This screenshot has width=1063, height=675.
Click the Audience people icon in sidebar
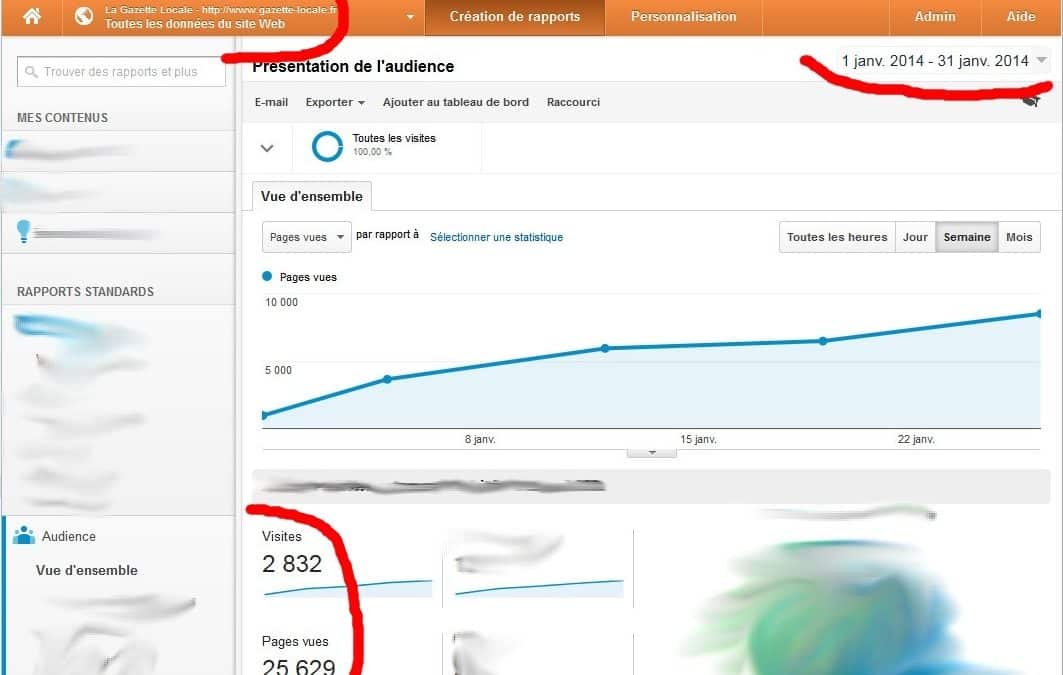point(24,535)
